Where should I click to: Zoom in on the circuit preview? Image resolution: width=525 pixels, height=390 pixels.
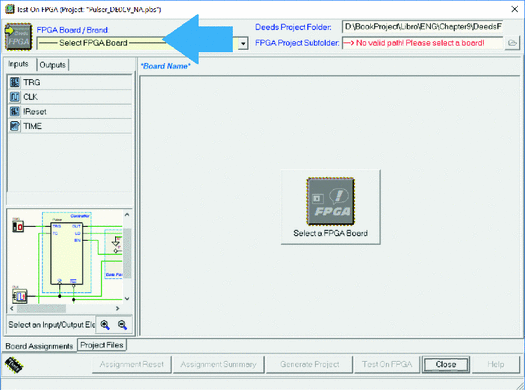[105, 325]
